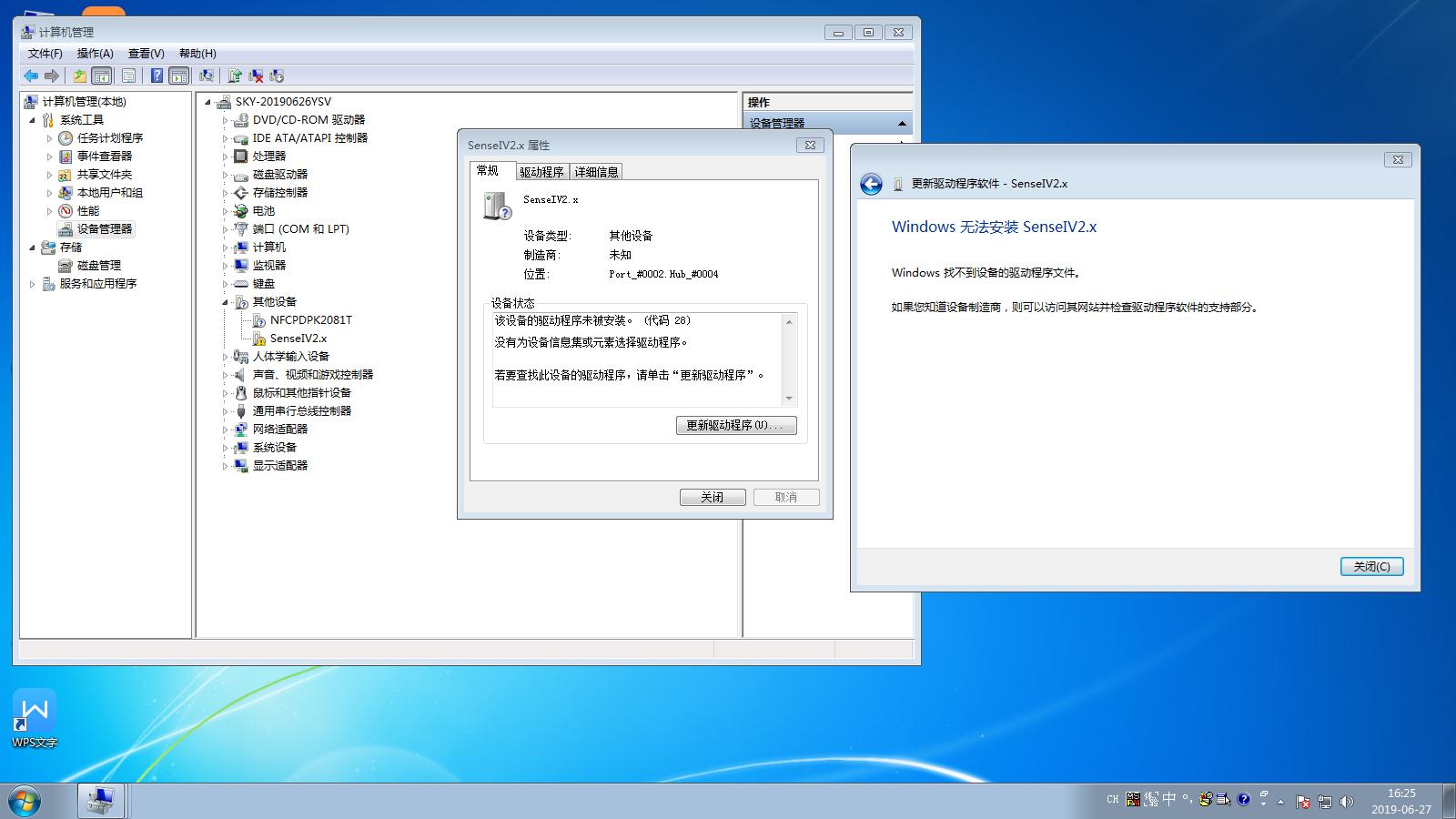The height and width of the screenshot is (819, 1456).
Task: Click the Up one level folder icon
Action: coord(80,76)
